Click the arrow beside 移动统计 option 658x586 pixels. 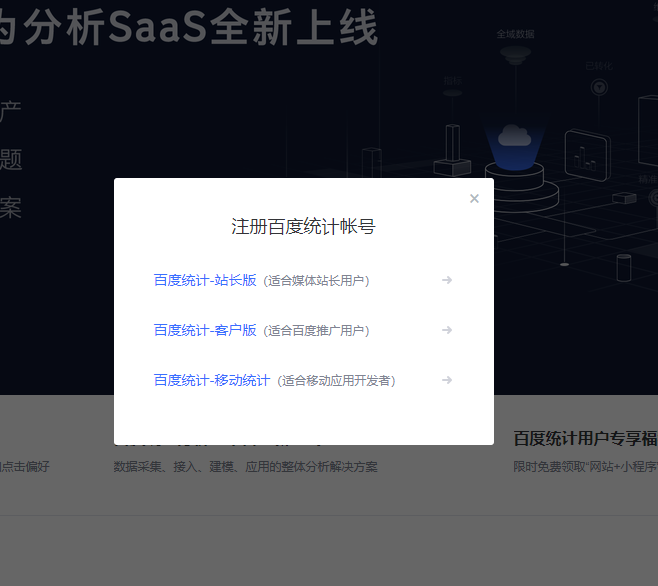[447, 380]
